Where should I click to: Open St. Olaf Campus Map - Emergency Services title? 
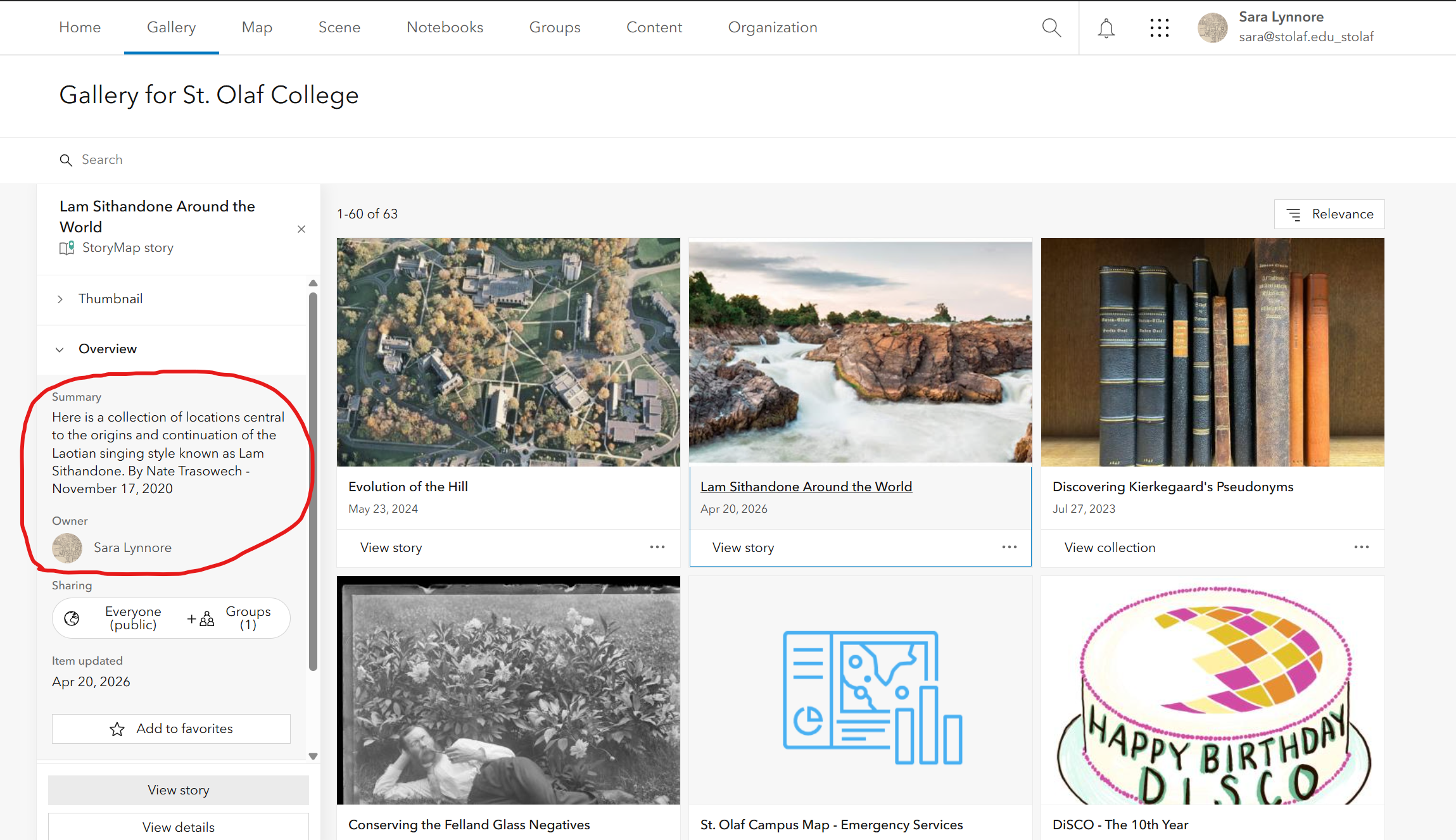[832, 825]
